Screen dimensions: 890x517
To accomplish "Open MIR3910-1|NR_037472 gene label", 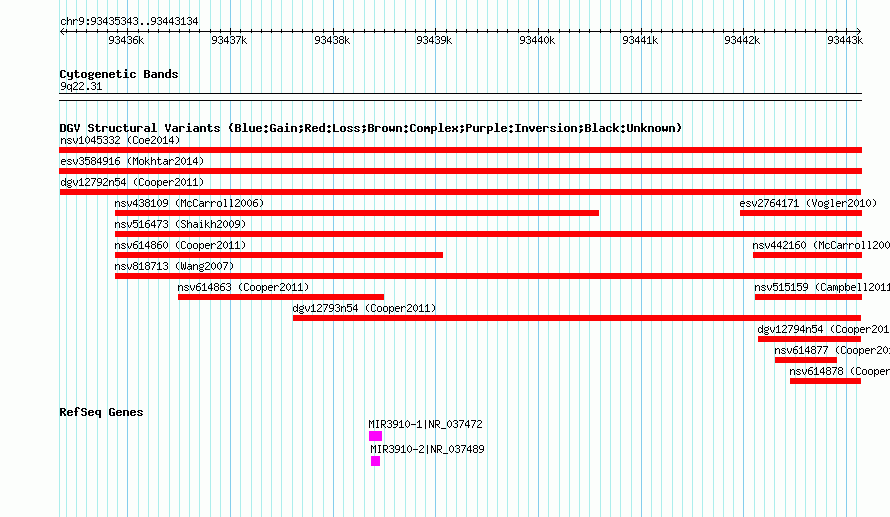I will 425,424.
